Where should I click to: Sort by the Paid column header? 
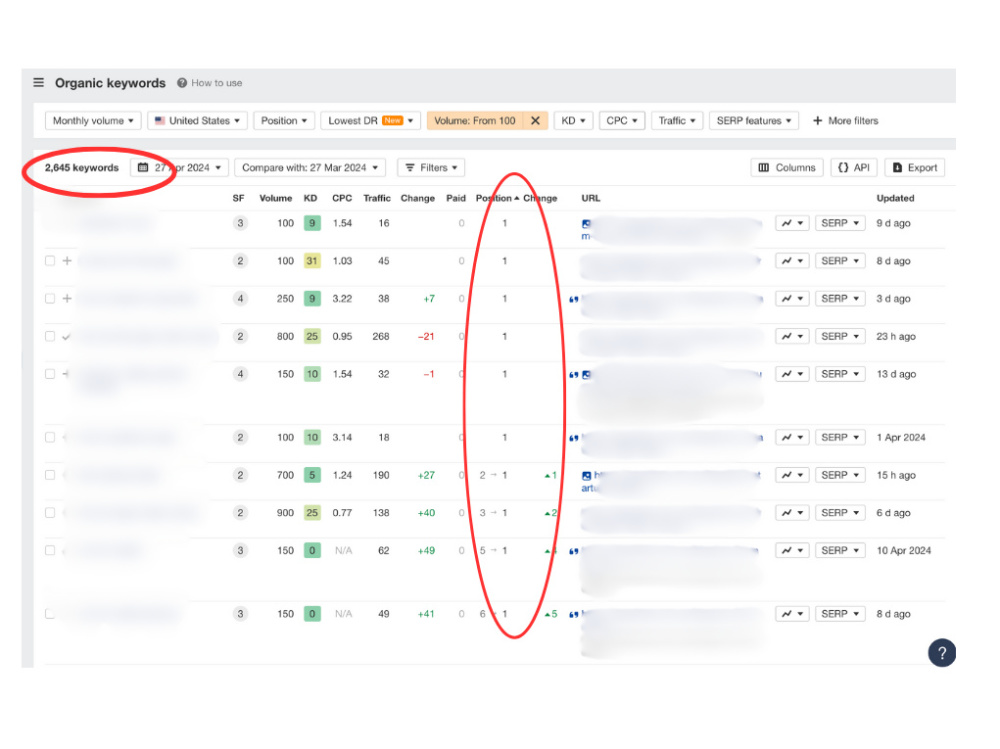click(455, 198)
